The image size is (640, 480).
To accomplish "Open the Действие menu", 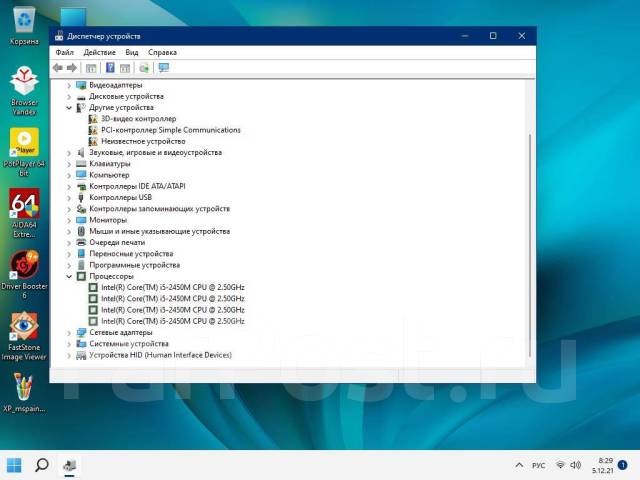I will 100,52.
